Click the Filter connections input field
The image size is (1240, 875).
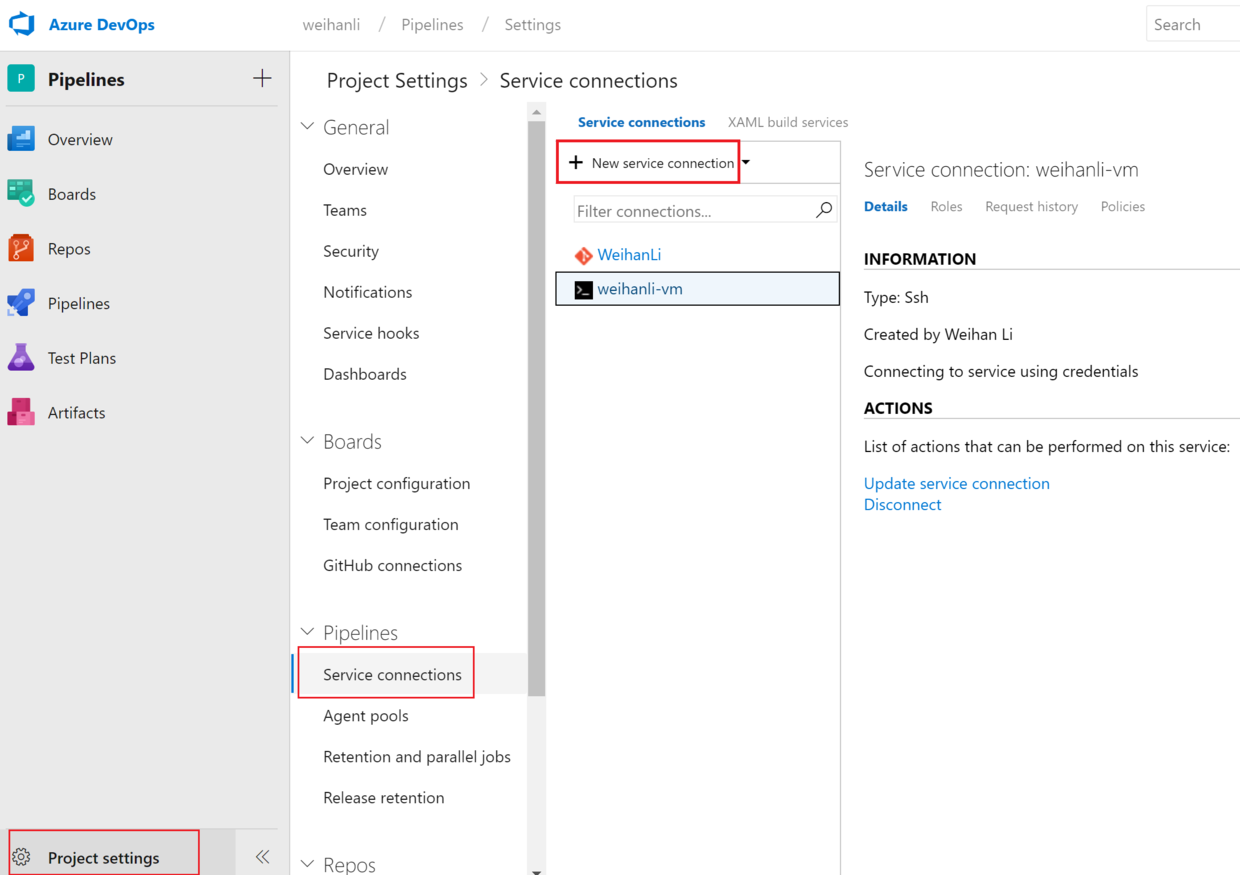(692, 211)
